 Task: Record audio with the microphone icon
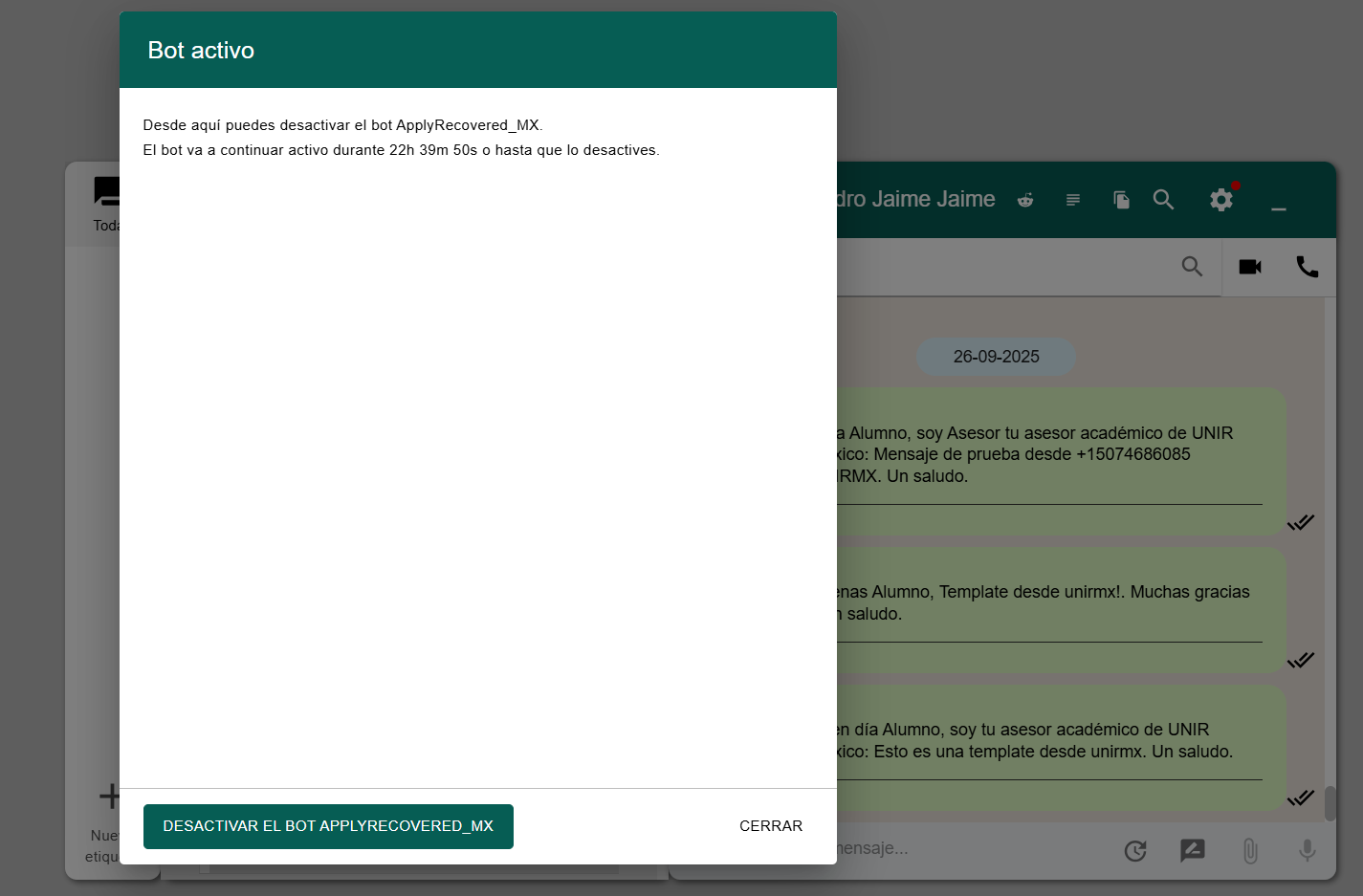1308,850
